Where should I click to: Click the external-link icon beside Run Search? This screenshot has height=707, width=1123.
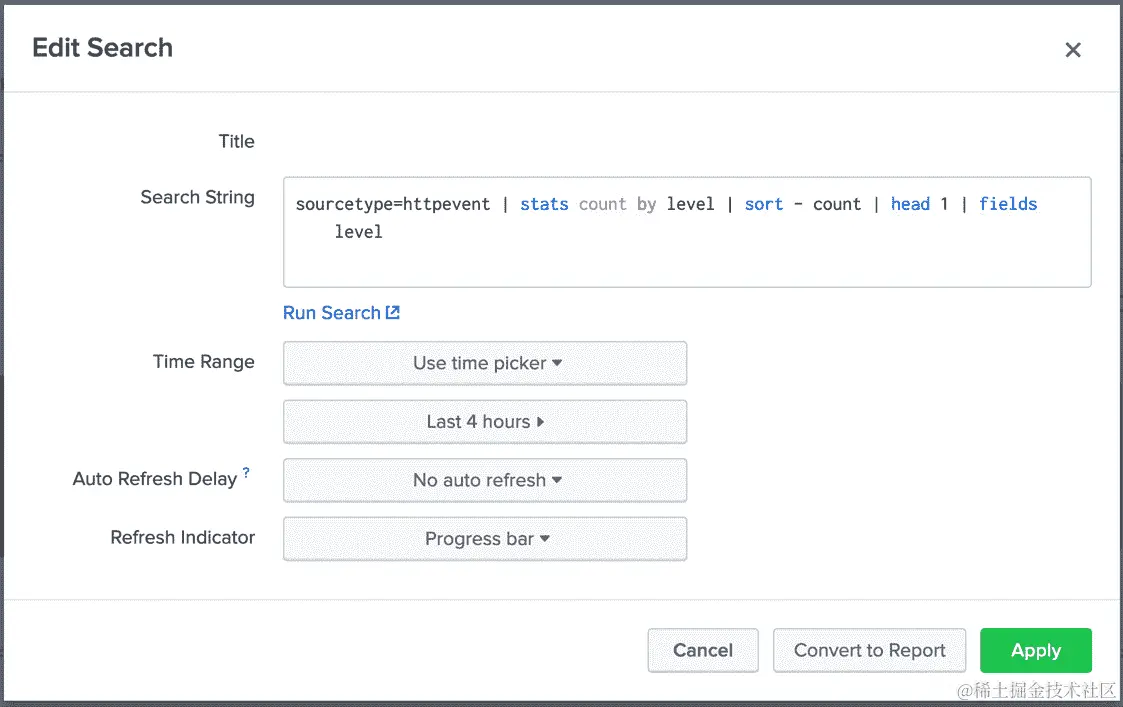[393, 313]
